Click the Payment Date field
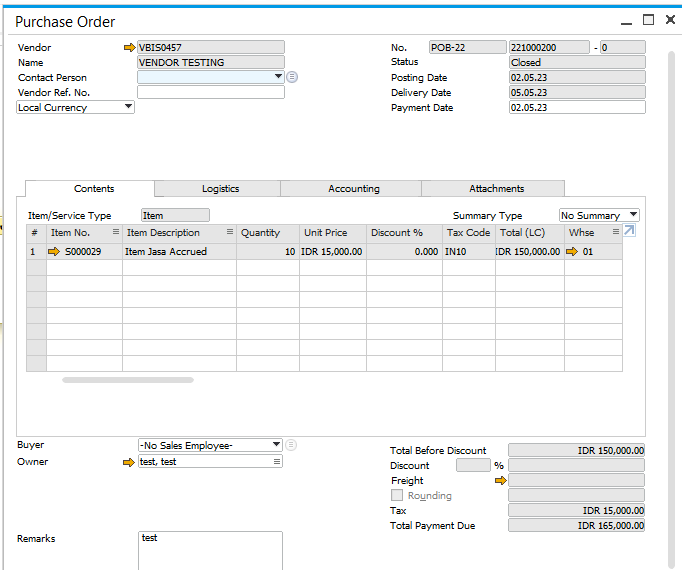The width and height of the screenshot is (682, 570). [577, 107]
